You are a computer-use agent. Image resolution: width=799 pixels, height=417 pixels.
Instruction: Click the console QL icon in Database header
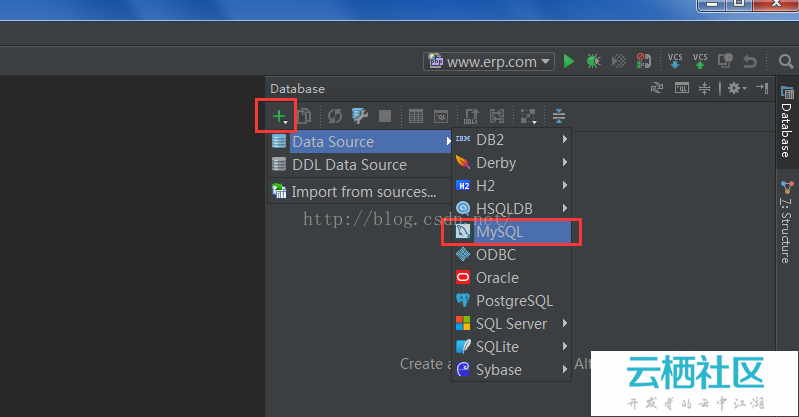681,88
